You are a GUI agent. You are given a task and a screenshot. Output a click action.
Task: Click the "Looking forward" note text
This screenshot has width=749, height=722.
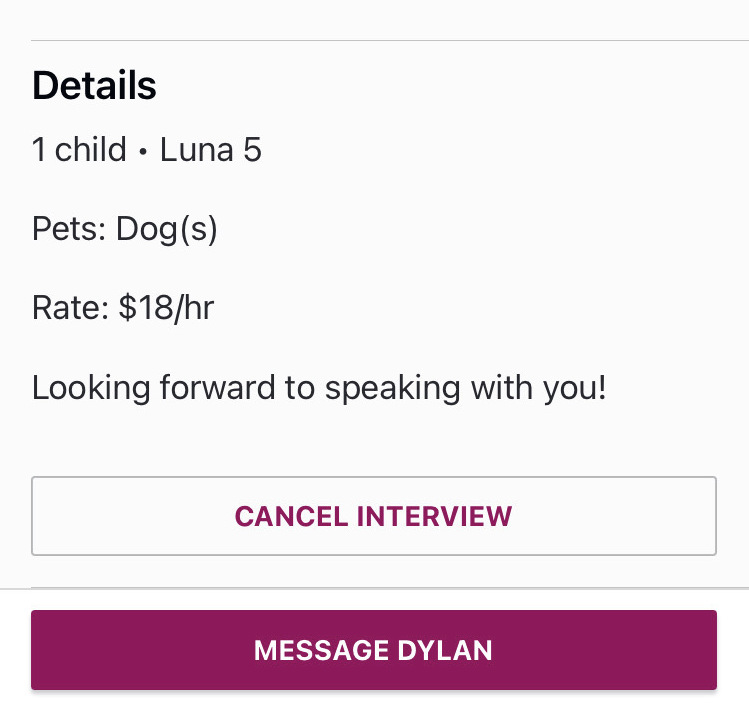319,387
